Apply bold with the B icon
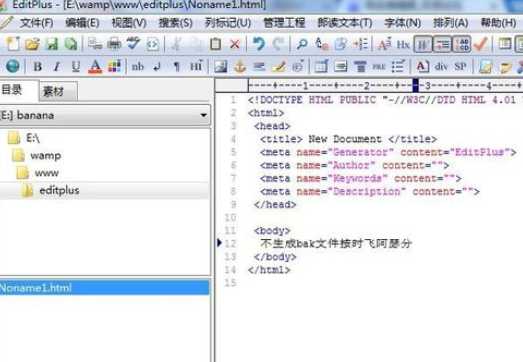Screen dimensions: 523x362 [x=37, y=67]
